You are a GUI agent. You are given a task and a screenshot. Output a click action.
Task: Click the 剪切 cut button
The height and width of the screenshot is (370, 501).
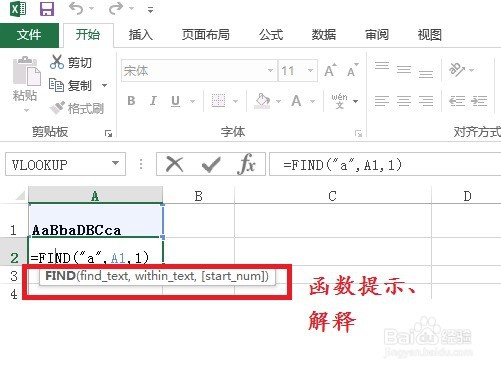pyautogui.click(x=71, y=62)
